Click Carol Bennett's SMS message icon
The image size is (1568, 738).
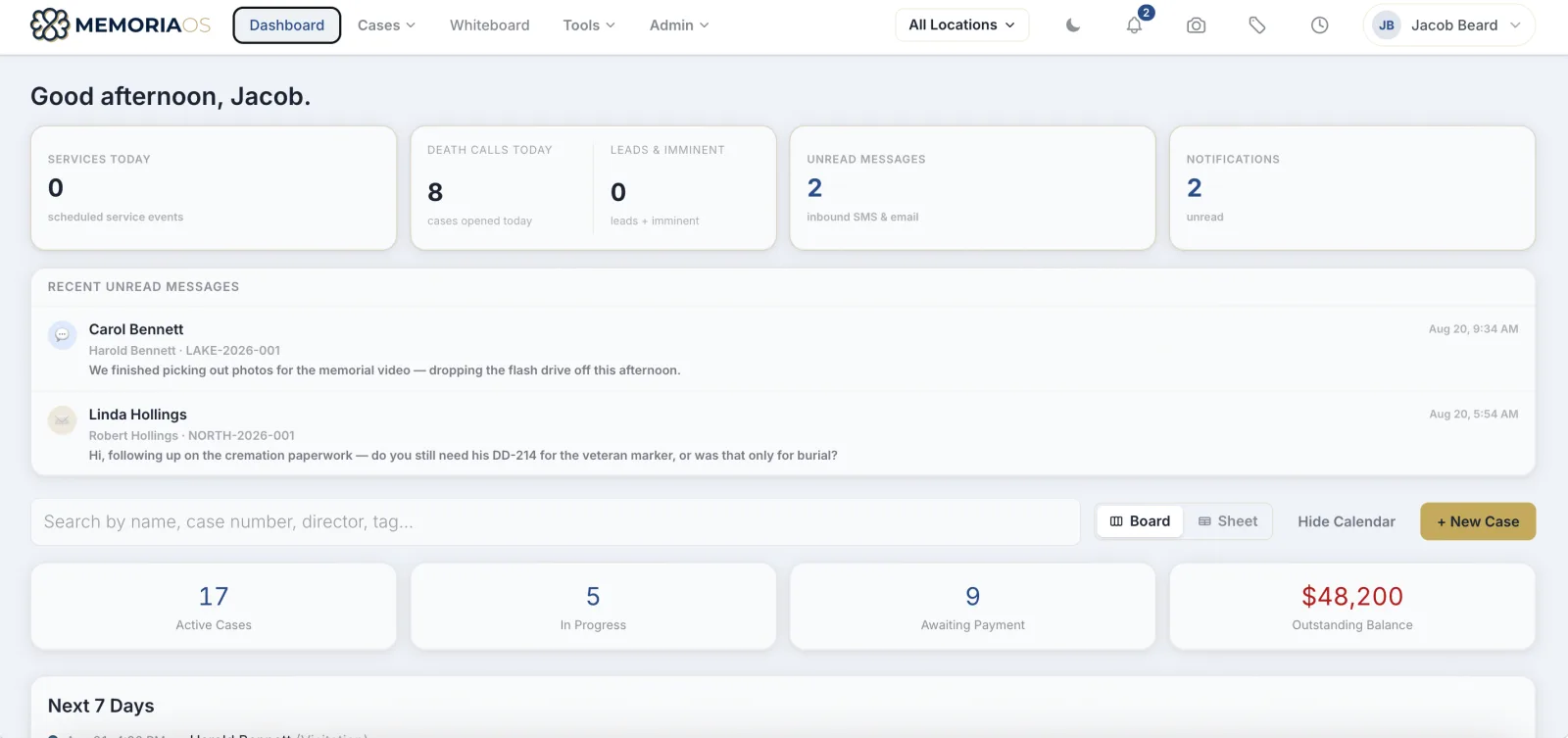coord(62,335)
